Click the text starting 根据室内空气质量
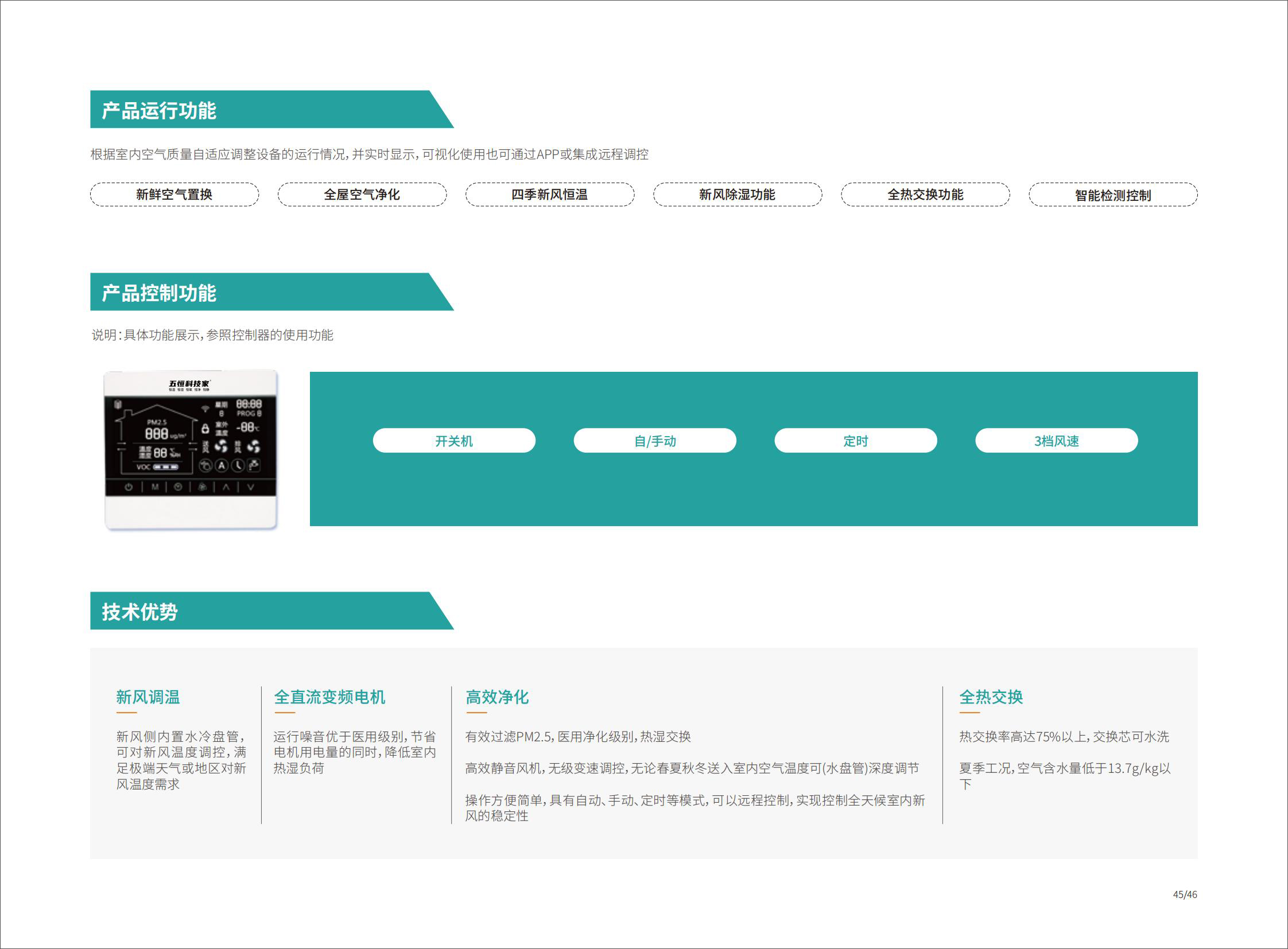Image resolution: width=1288 pixels, height=949 pixels. (x=370, y=154)
